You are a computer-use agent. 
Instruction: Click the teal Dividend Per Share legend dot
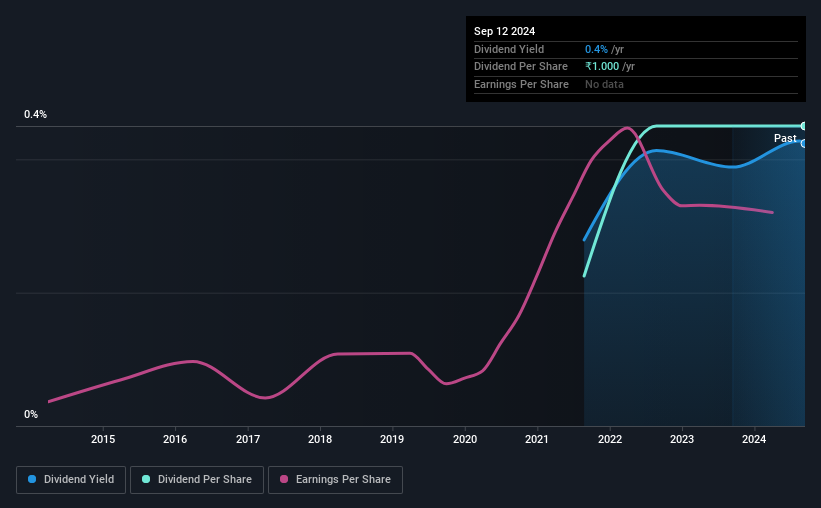(146, 479)
